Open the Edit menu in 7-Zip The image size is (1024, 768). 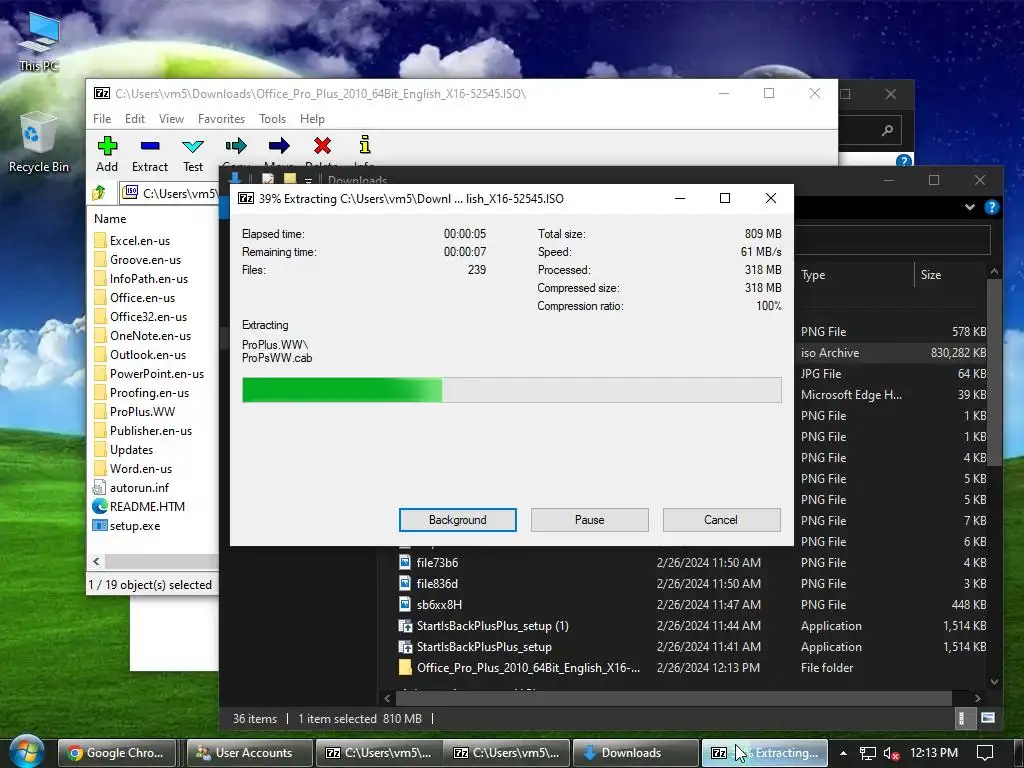135,119
